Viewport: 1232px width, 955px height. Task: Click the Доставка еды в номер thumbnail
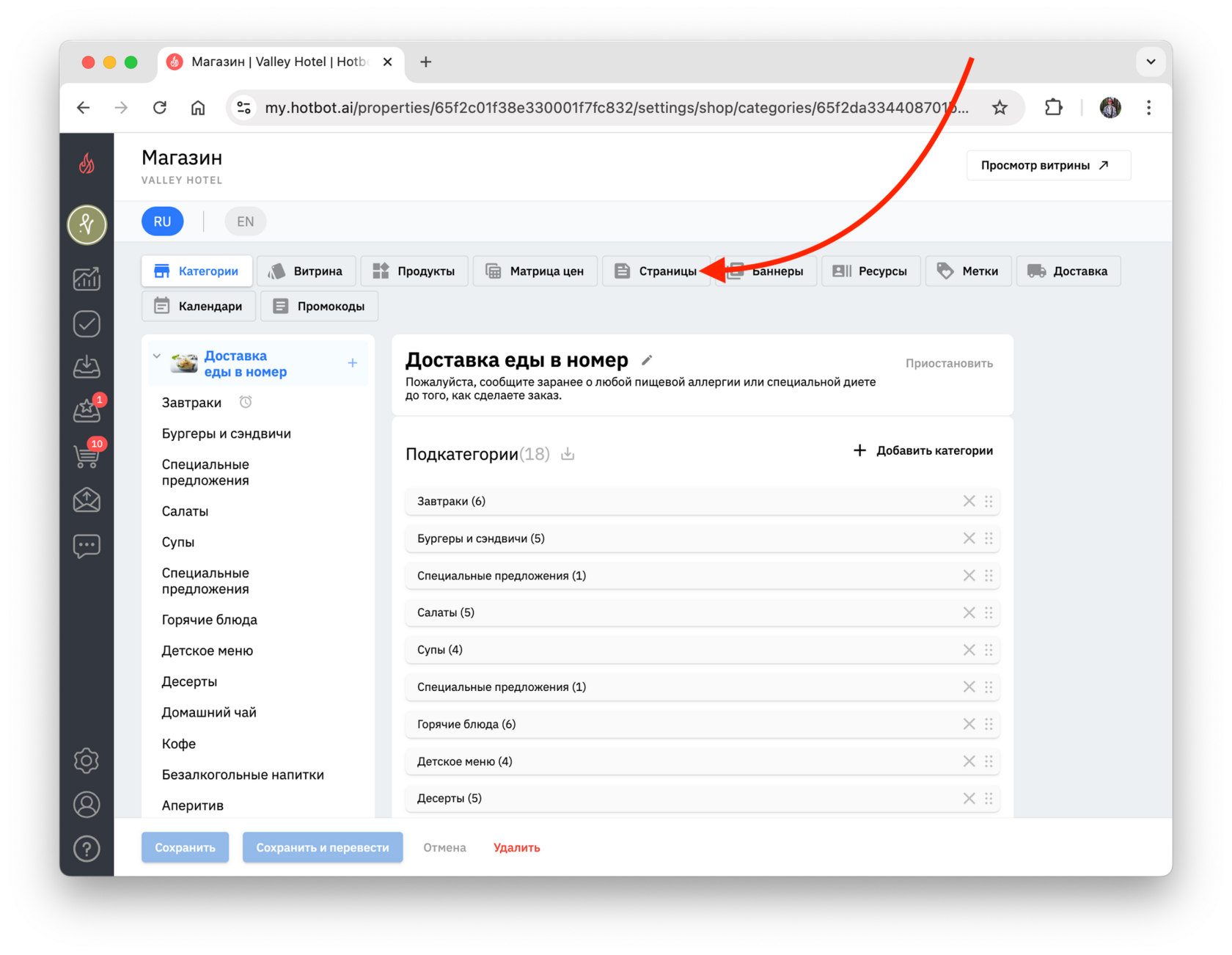click(x=184, y=363)
